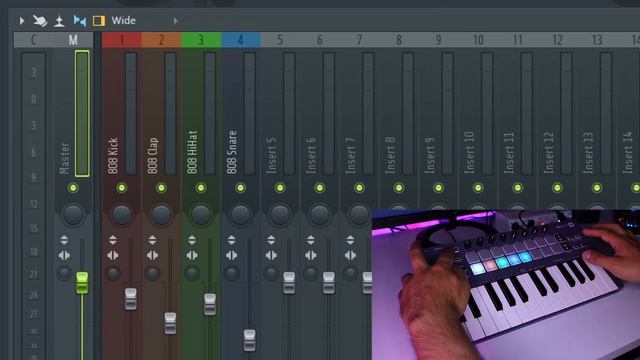Swap left/right channels on Master
Image resolution: width=640 pixels, height=360 pixels.
tap(64, 256)
